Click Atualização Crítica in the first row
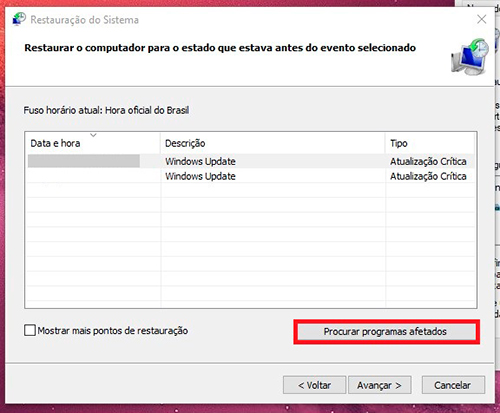Image resolution: width=500 pixels, height=413 pixels. (x=428, y=161)
